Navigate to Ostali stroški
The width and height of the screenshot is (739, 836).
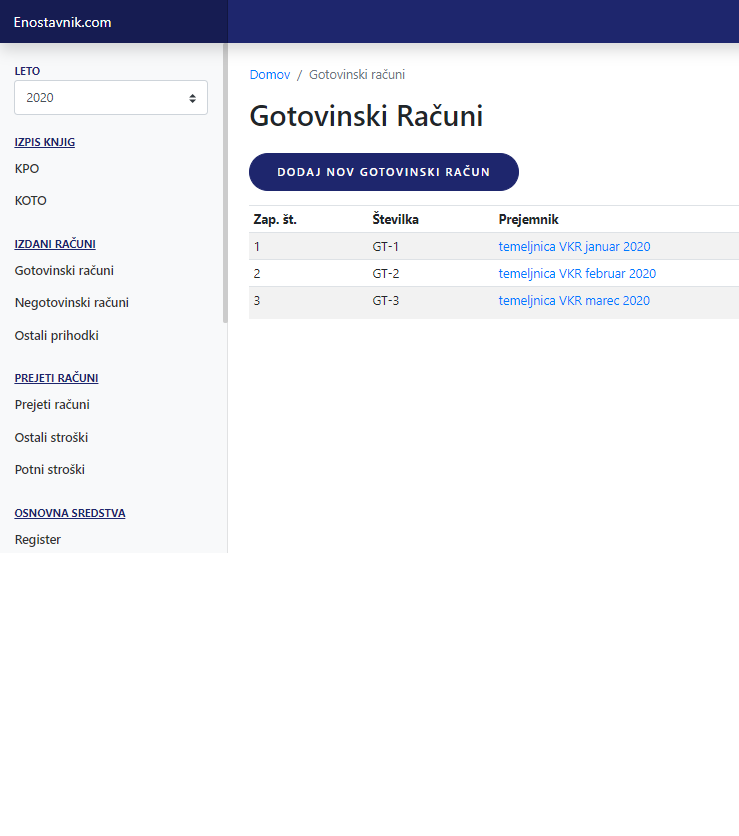(52, 438)
